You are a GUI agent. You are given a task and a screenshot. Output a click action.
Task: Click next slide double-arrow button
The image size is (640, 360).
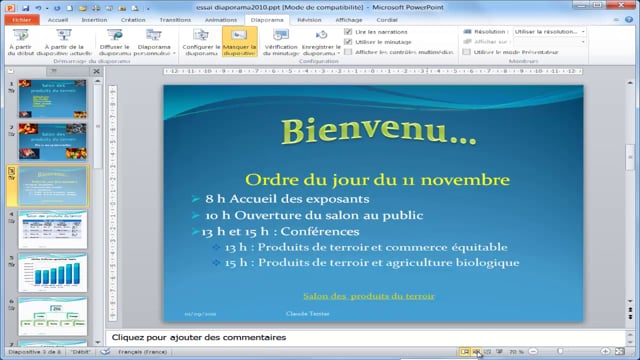pos(630,317)
